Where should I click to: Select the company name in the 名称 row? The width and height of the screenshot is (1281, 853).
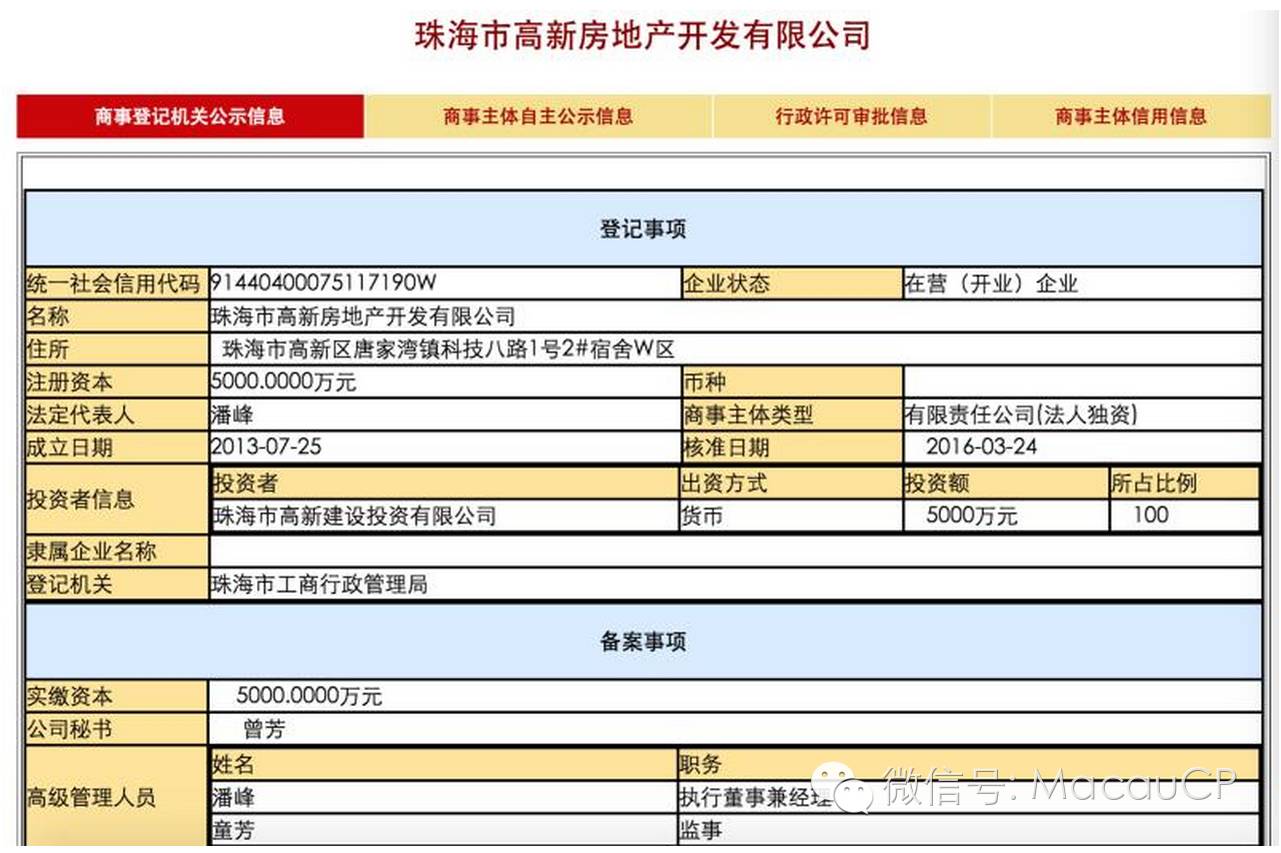[x=364, y=317]
